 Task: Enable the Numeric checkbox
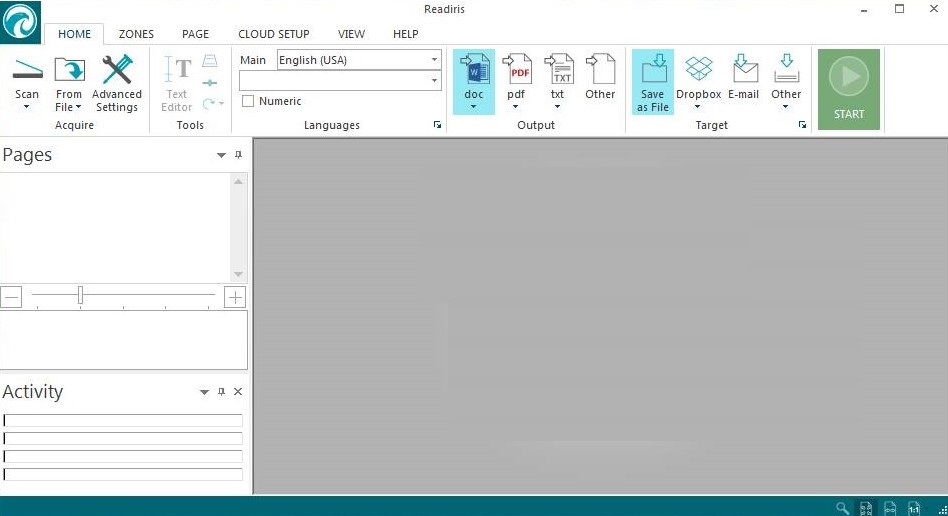[248, 101]
